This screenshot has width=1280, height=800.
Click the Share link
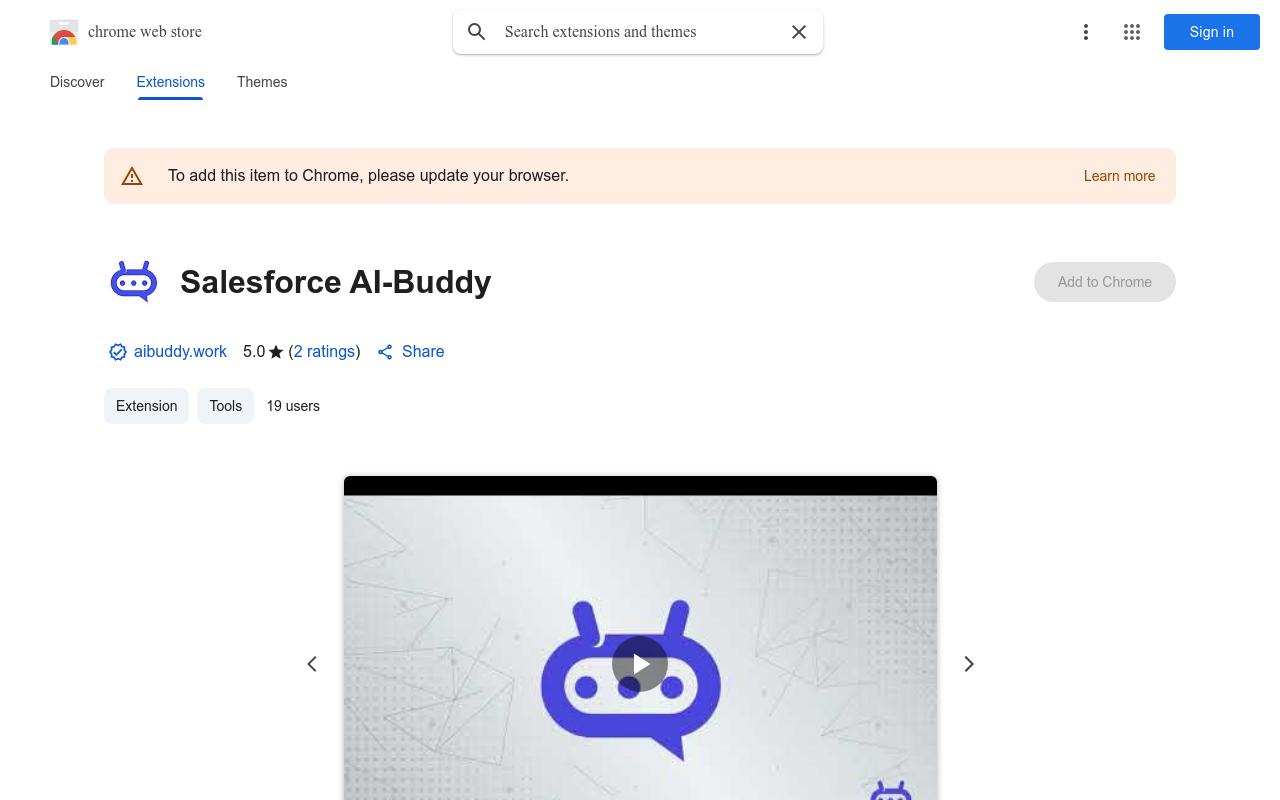410,352
